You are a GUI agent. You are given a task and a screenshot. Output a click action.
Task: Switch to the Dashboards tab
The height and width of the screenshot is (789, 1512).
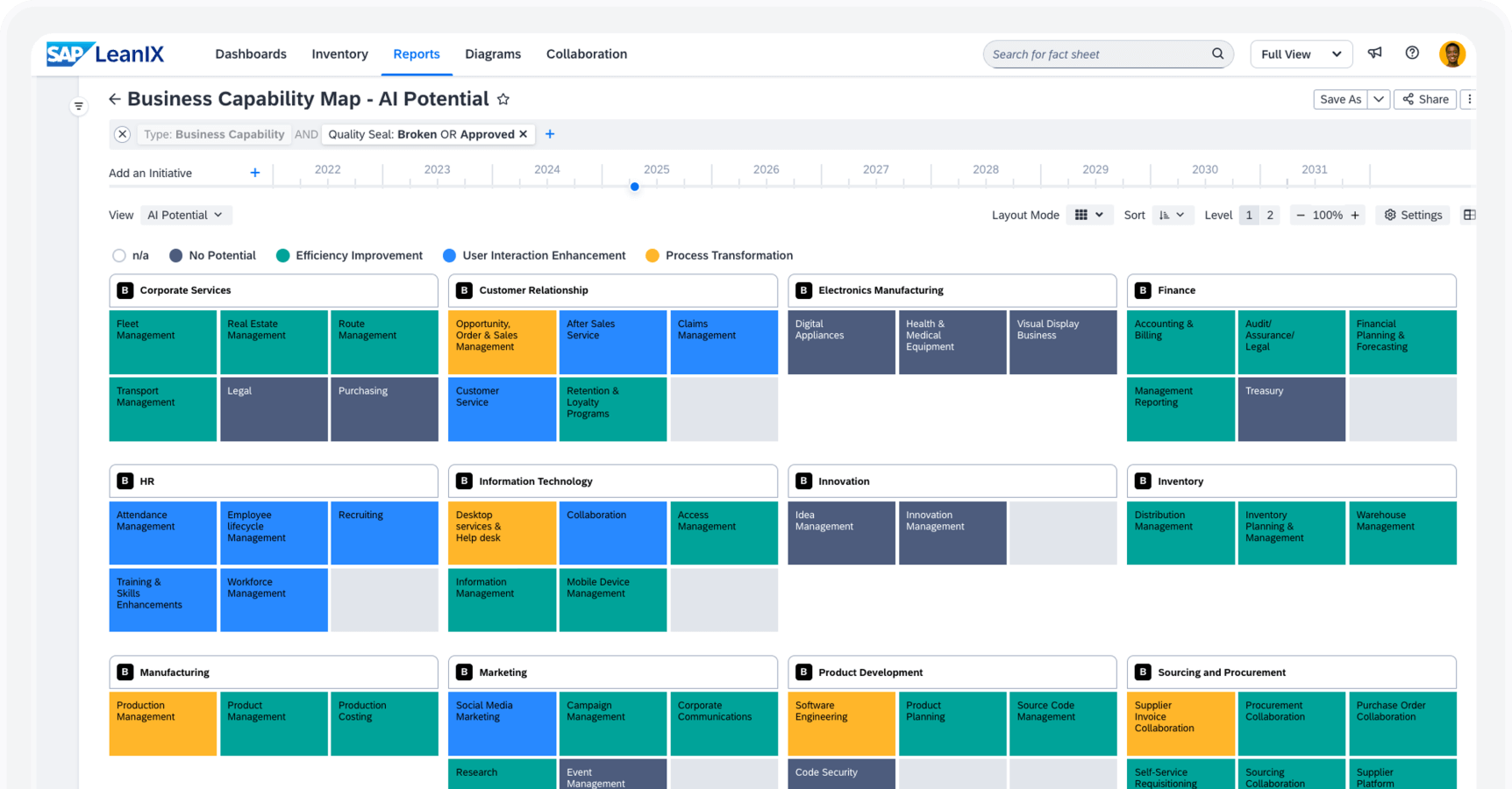click(250, 53)
